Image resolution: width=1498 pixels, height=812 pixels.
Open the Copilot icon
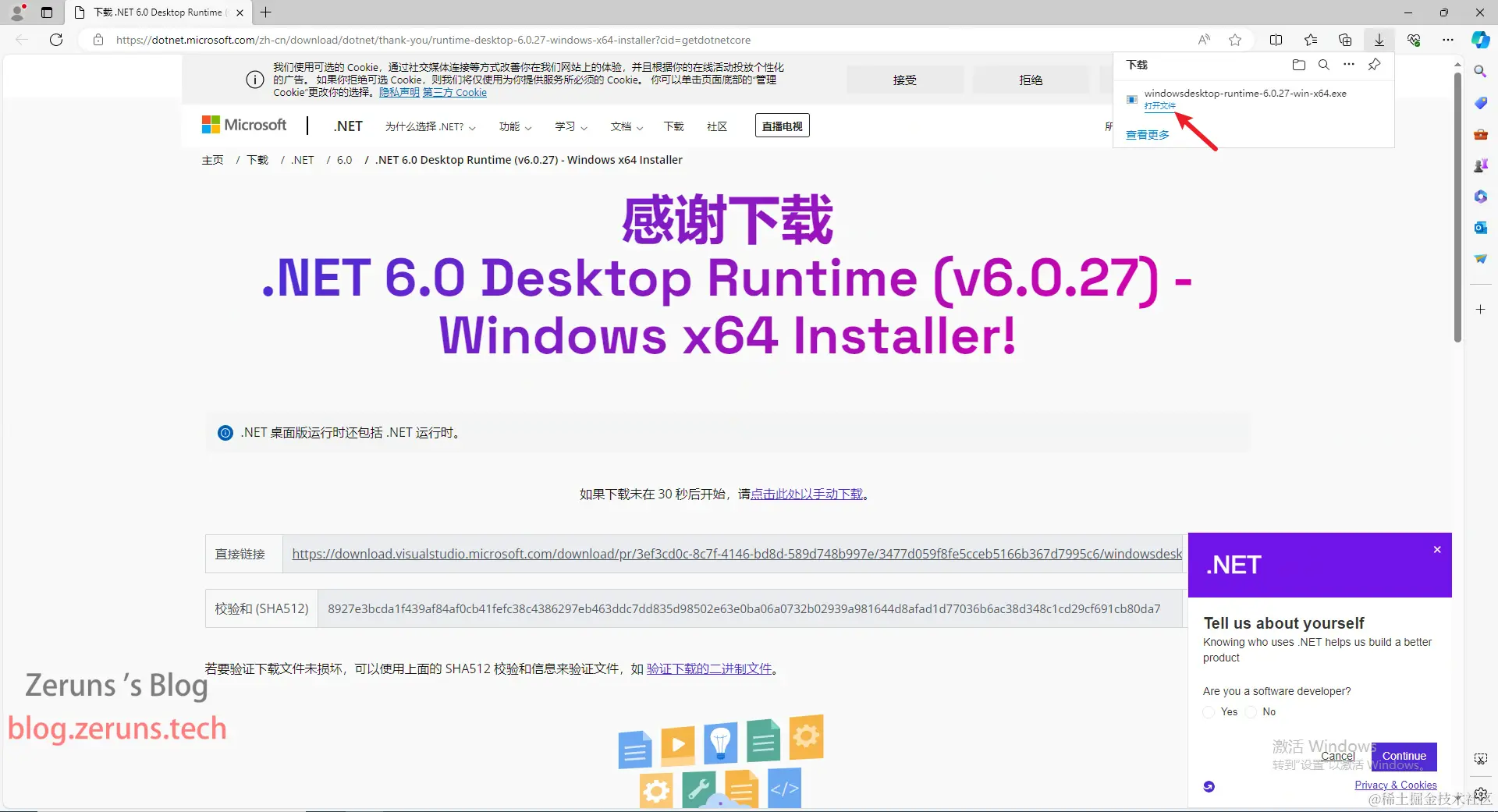[1481, 40]
